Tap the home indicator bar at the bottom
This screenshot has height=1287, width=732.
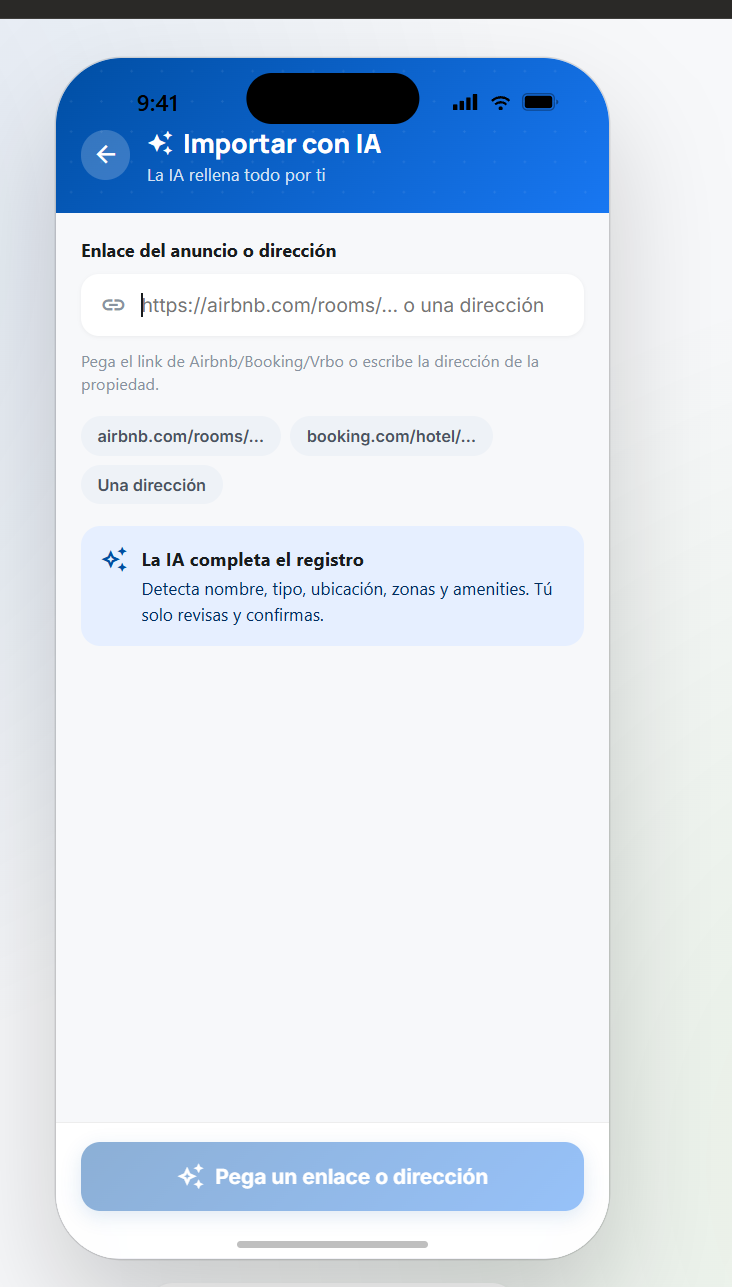point(332,1244)
